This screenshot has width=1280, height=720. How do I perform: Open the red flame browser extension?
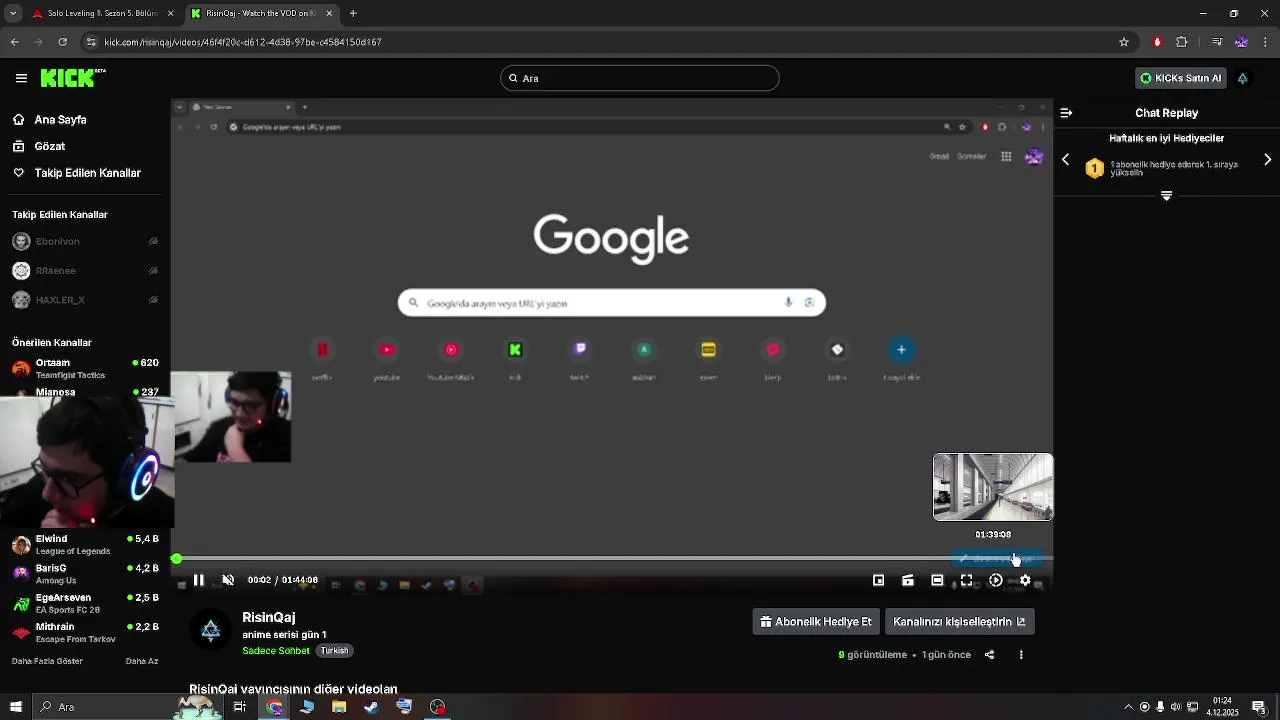tap(1157, 42)
